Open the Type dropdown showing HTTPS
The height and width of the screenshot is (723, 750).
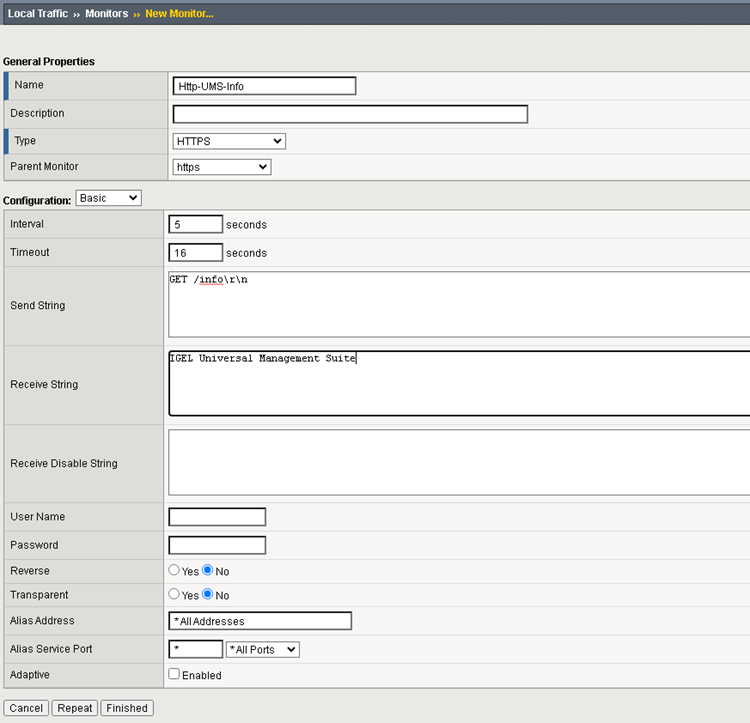coord(229,141)
